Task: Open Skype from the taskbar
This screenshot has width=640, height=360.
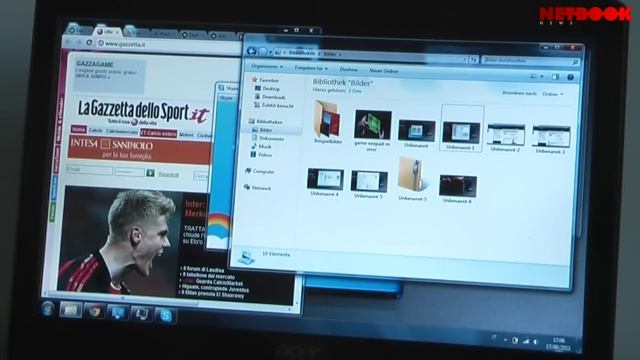Action: [165, 316]
